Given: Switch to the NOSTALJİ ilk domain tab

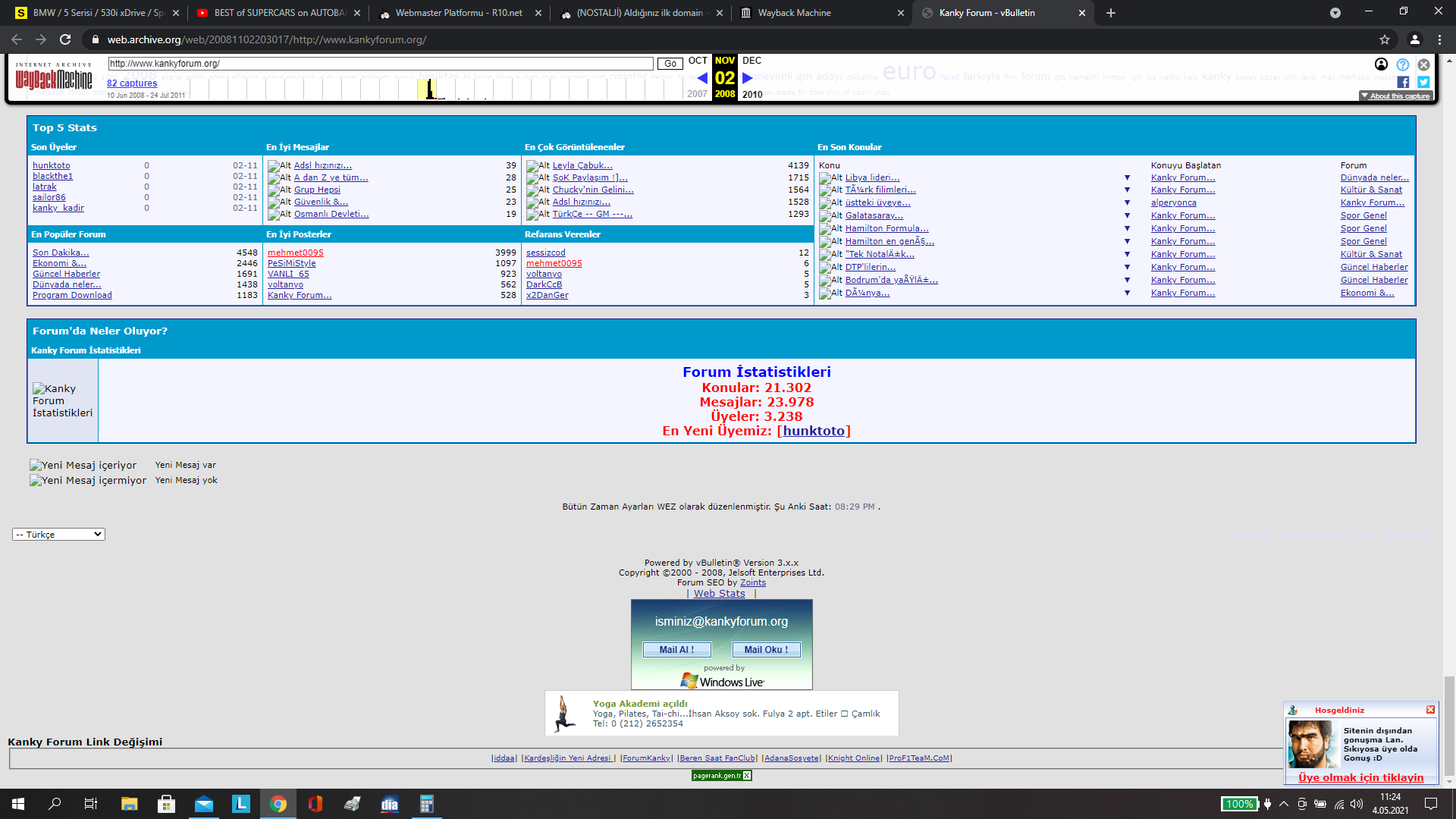Looking at the screenshot, I should [x=641, y=13].
